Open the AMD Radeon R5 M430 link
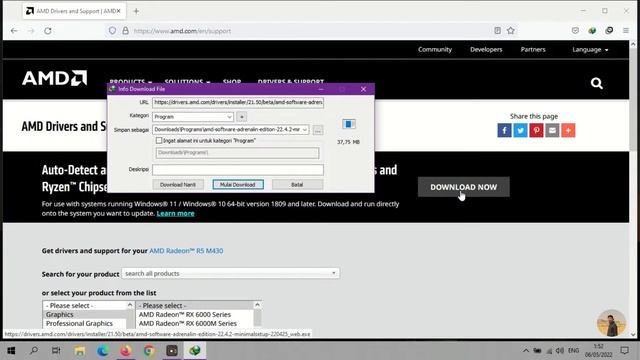This screenshot has width=640, height=360. click(x=186, y=251)
